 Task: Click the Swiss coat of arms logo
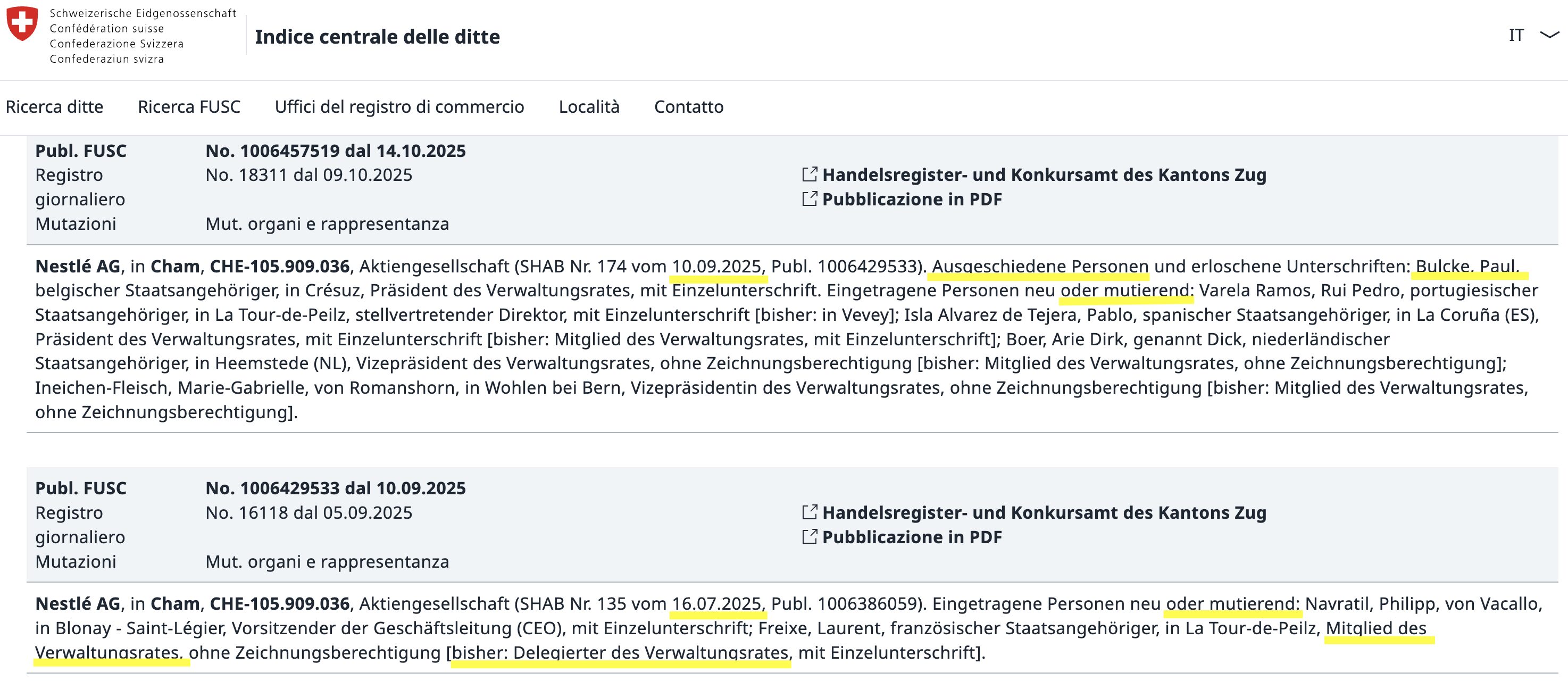tap(22, 24)
